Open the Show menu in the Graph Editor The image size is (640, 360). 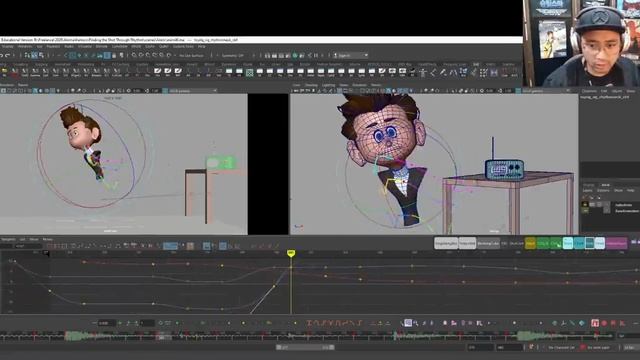[34, 240]
